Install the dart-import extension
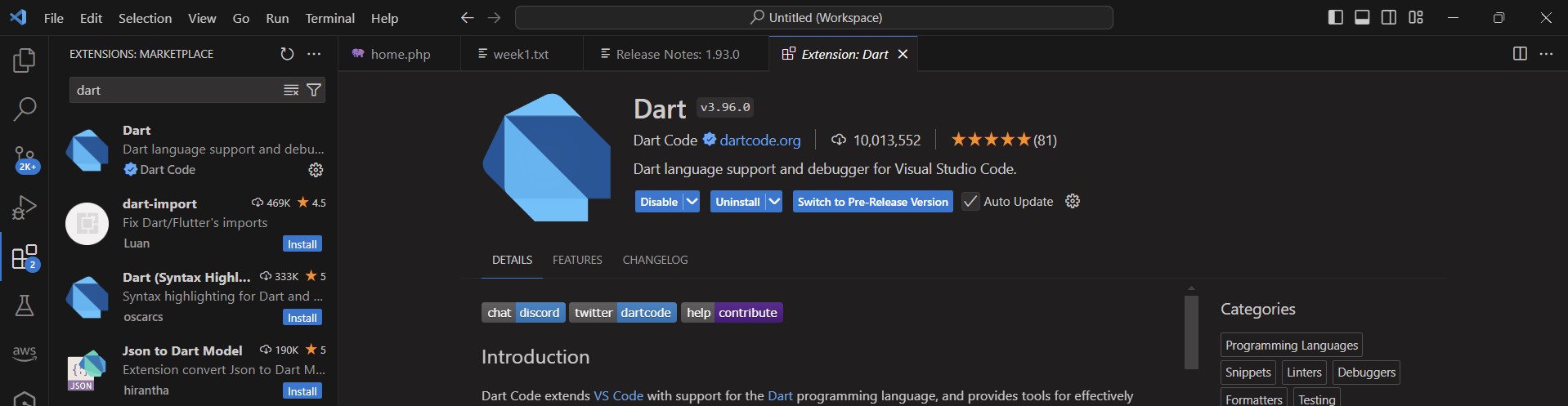Image resolution: width=1568 pixels, height=406 pixels. [302, 244]
